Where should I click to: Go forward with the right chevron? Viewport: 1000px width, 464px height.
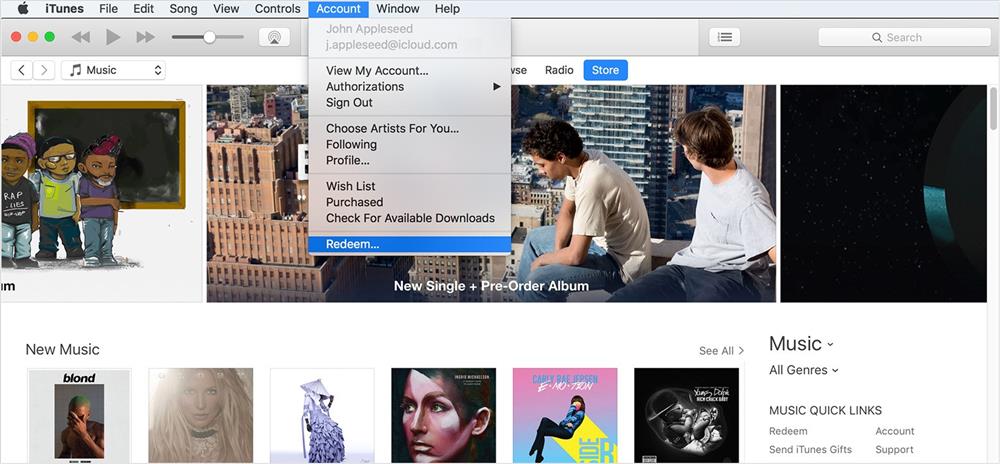43,70
